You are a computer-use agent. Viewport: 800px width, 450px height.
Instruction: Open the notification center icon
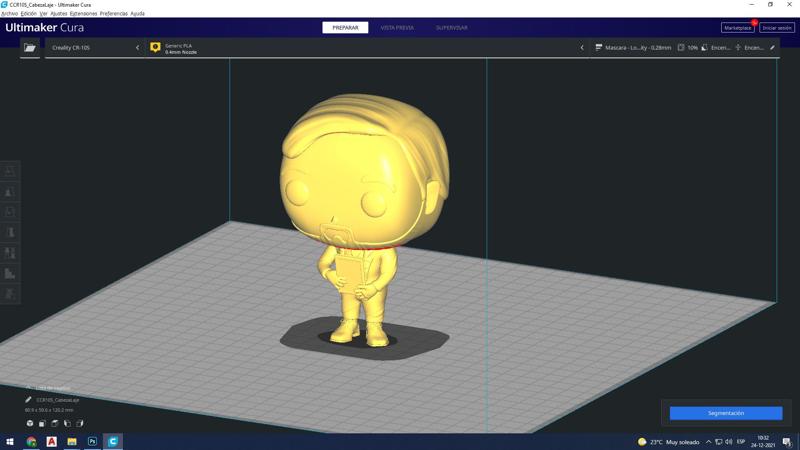click(787, 442)
